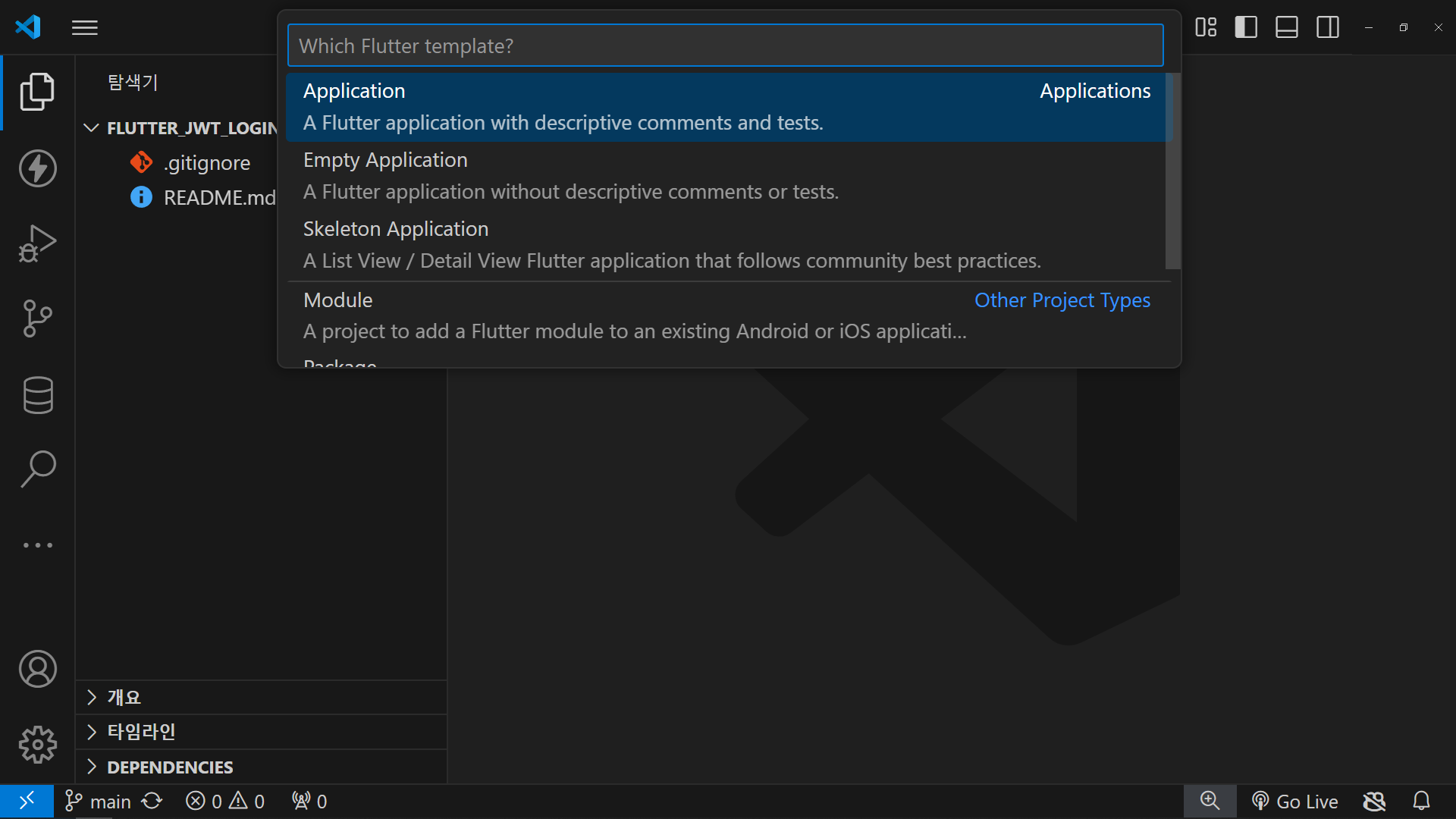
Task: Open the remote window indicator in status bar
Action: [27, 802]
